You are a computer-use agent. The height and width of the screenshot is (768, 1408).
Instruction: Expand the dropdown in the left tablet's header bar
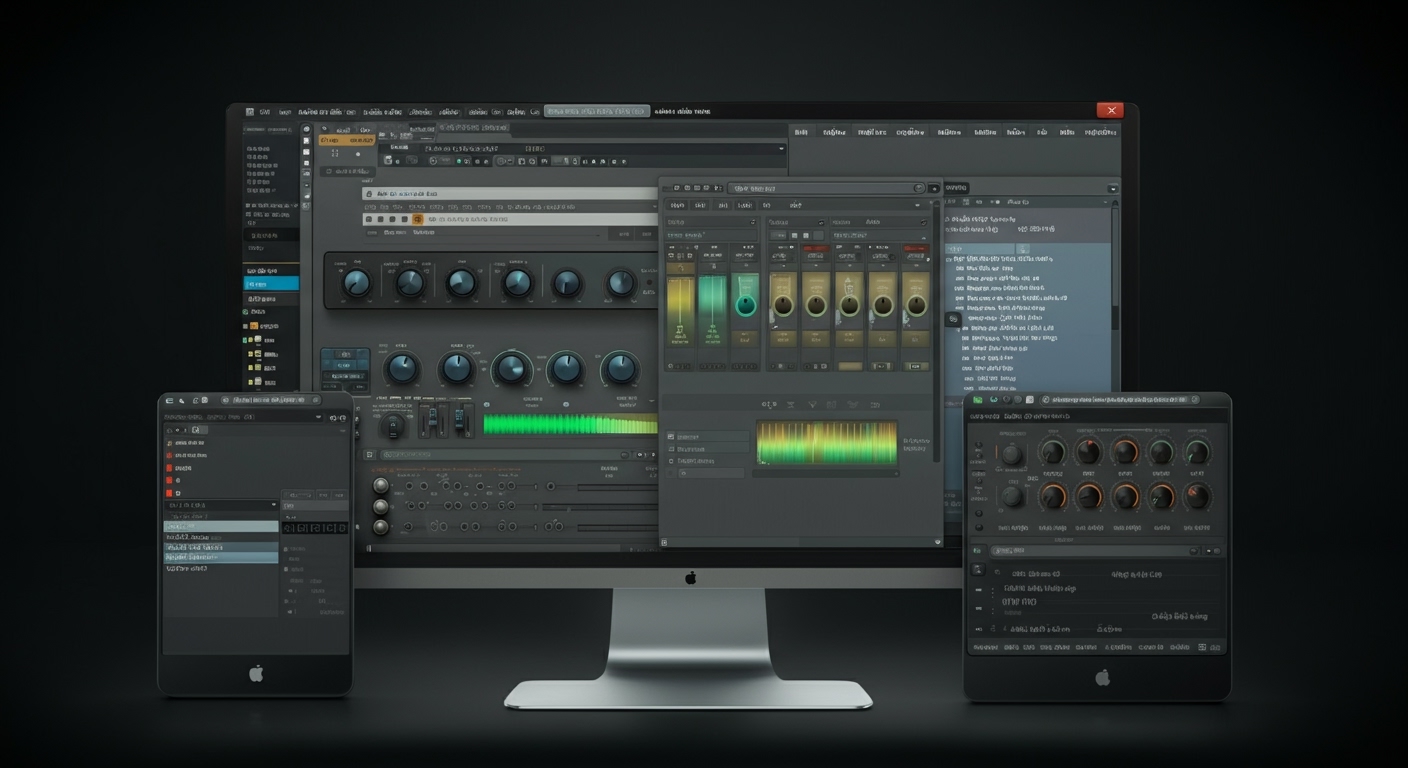(x=319, y=416)
